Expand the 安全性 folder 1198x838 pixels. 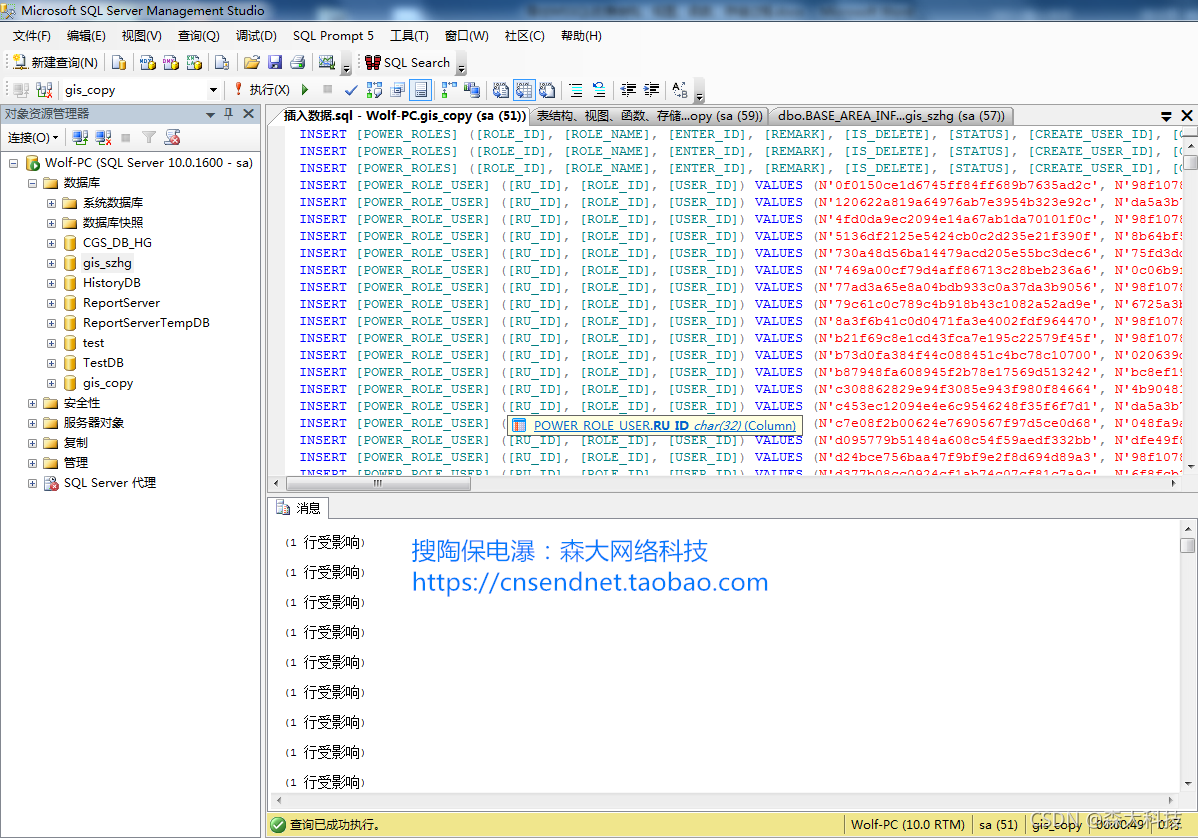pos(32,403)
